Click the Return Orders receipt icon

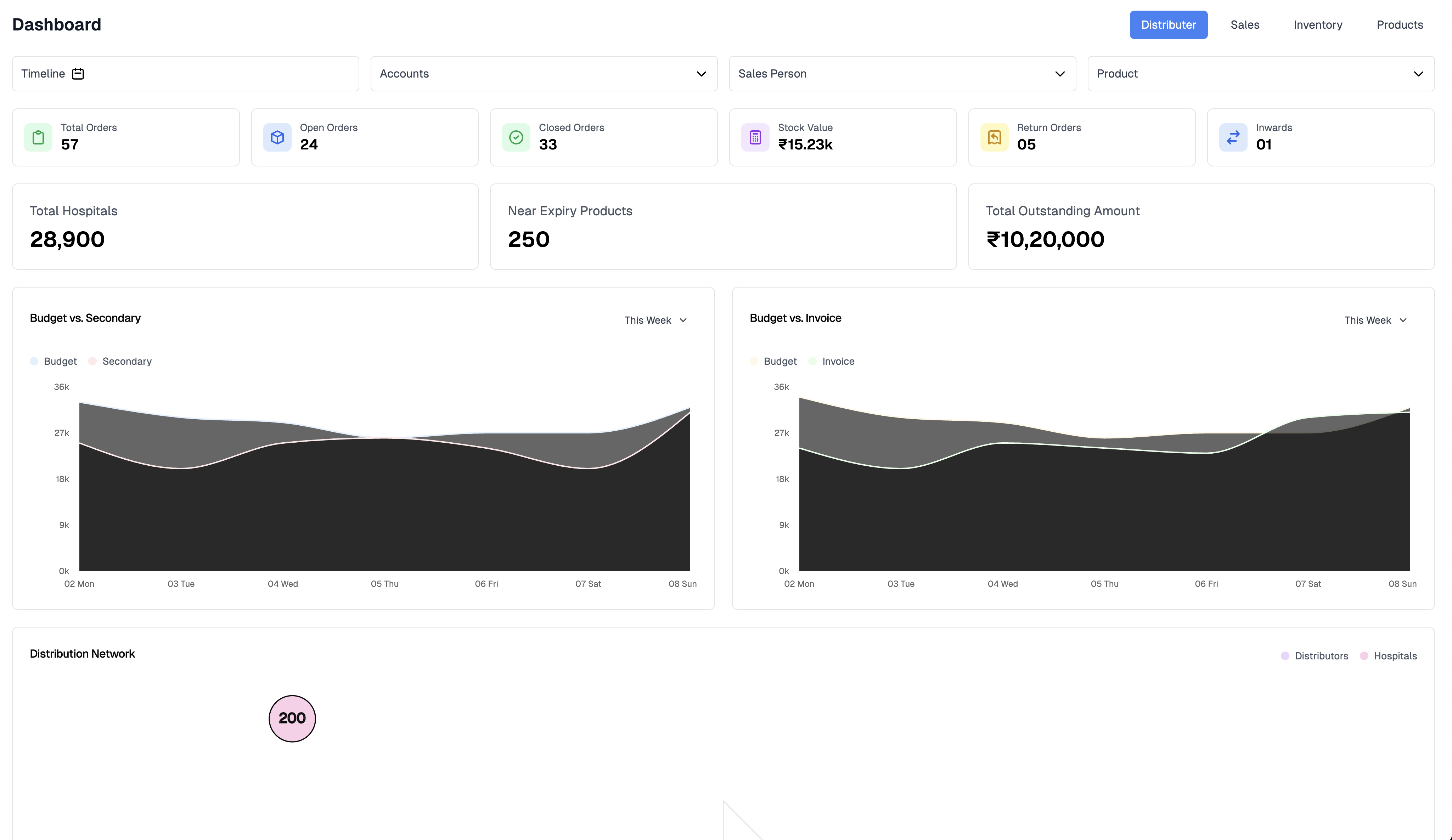994,138
